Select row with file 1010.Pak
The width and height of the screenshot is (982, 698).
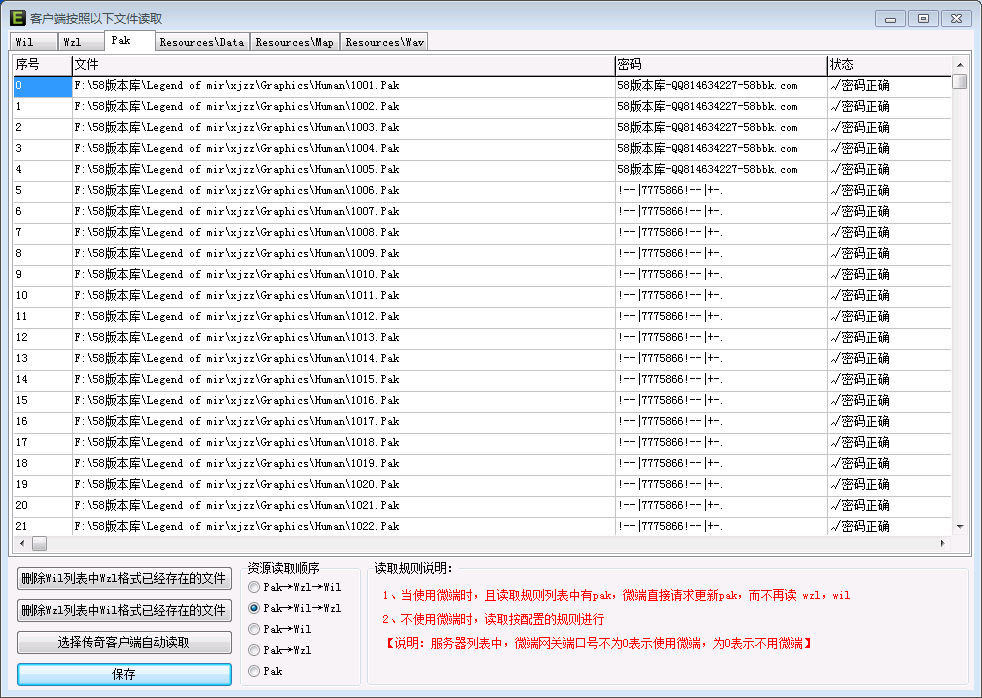coord(237,274)
